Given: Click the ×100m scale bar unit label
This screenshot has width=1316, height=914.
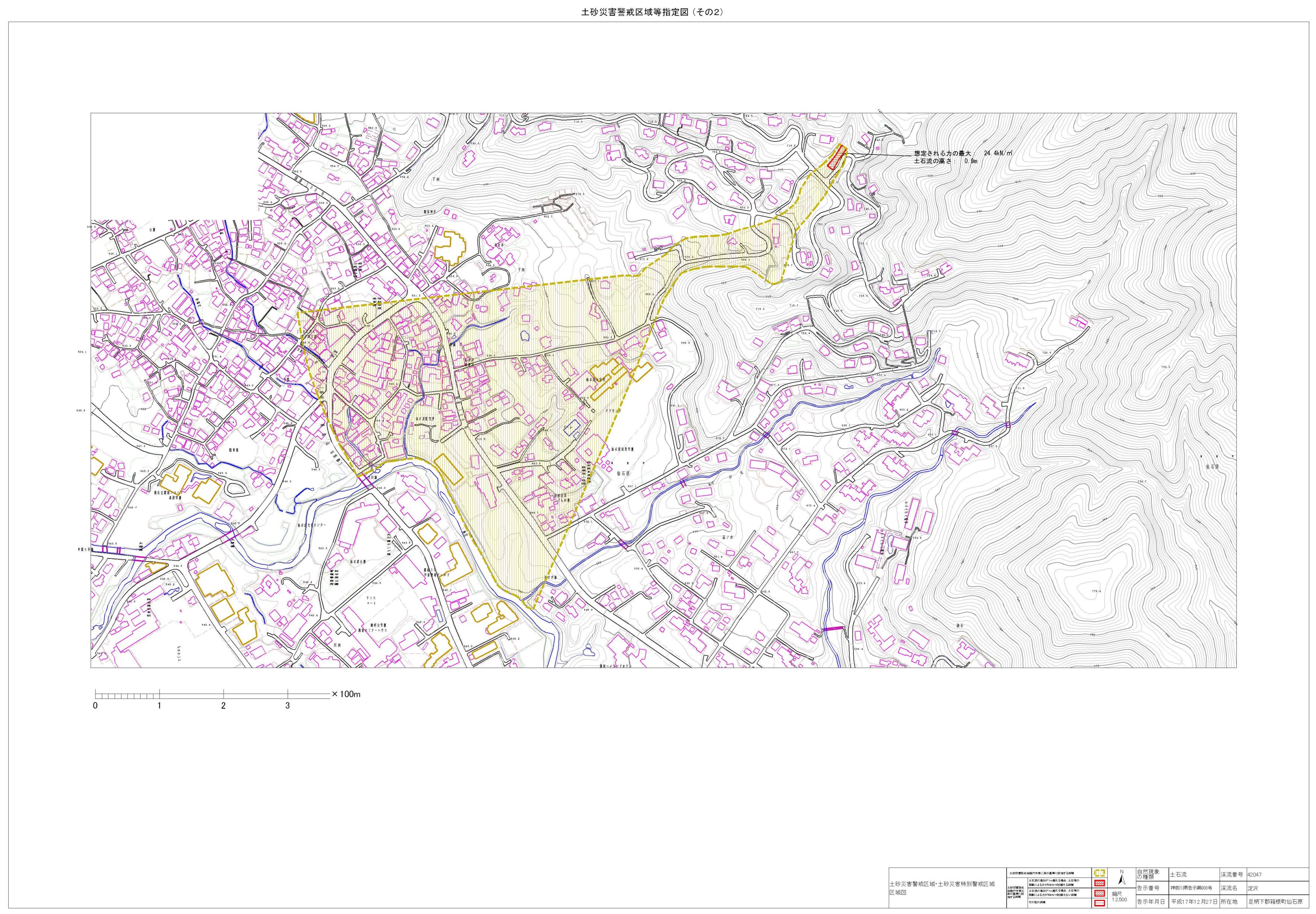Looking at the screenshot, I should point(345,694).
